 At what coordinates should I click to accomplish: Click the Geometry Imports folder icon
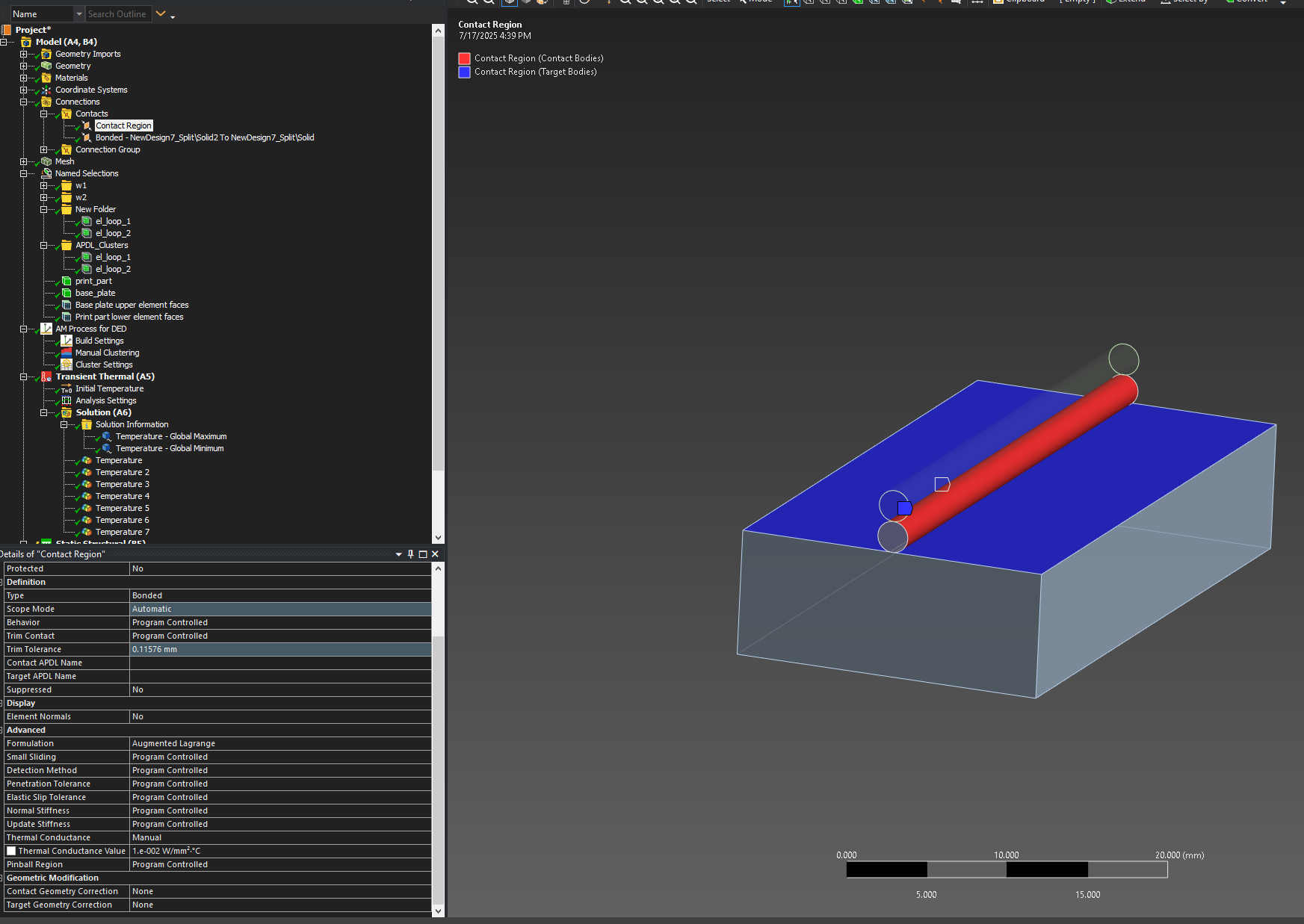pos(46,54)
